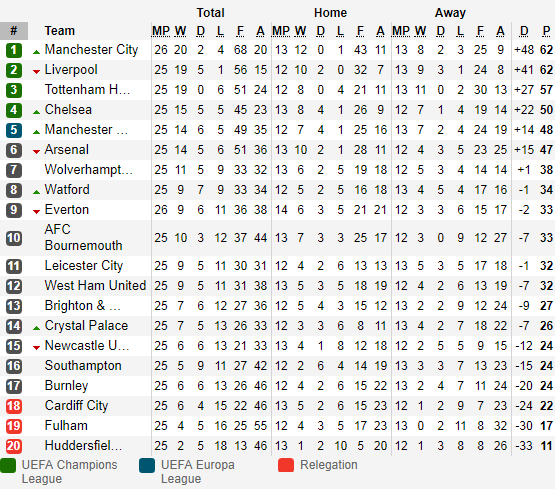Screen dimensions: 555x489
Task: Sort by the Team column header
Action: coord(59,31)
